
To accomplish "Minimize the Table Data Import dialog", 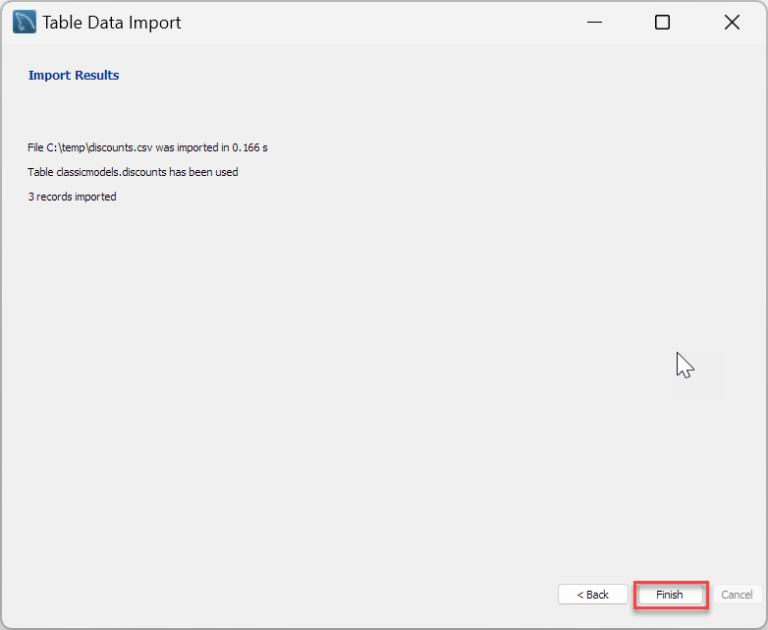I will pos(594,22).
